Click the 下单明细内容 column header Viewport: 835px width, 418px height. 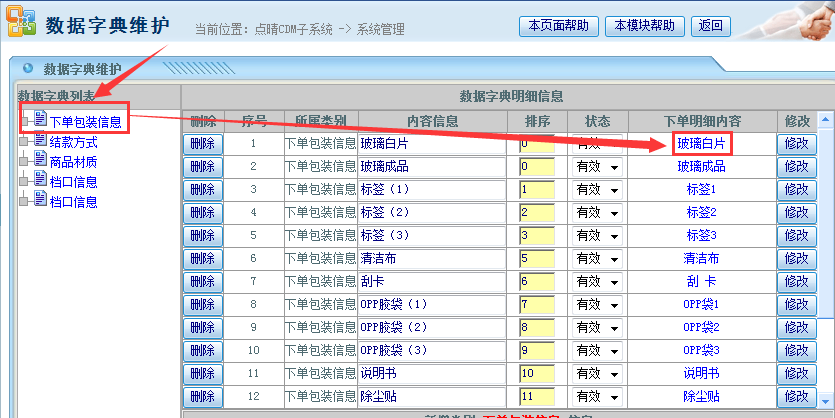702,121
